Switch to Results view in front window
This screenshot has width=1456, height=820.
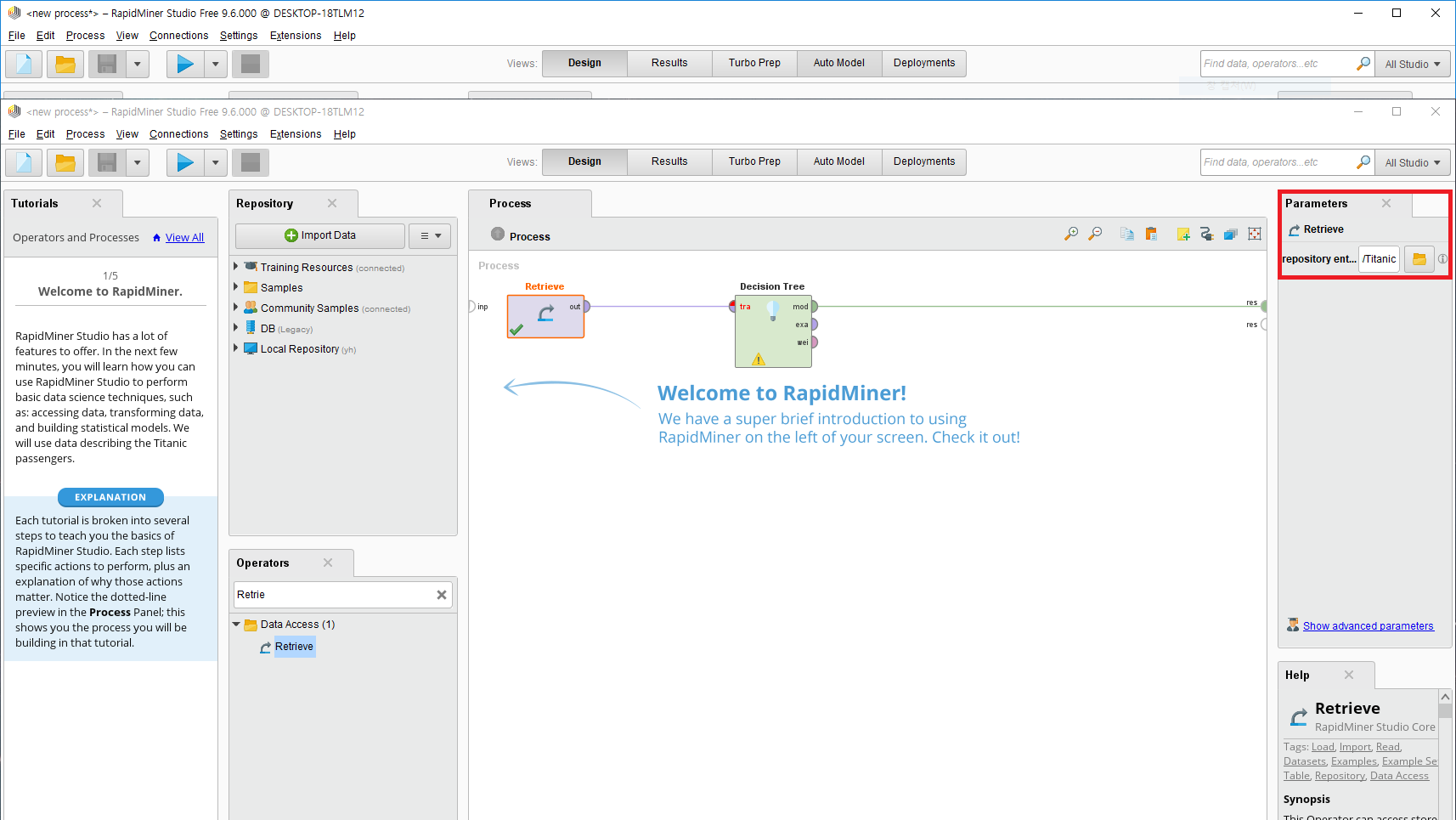[669, 161]
